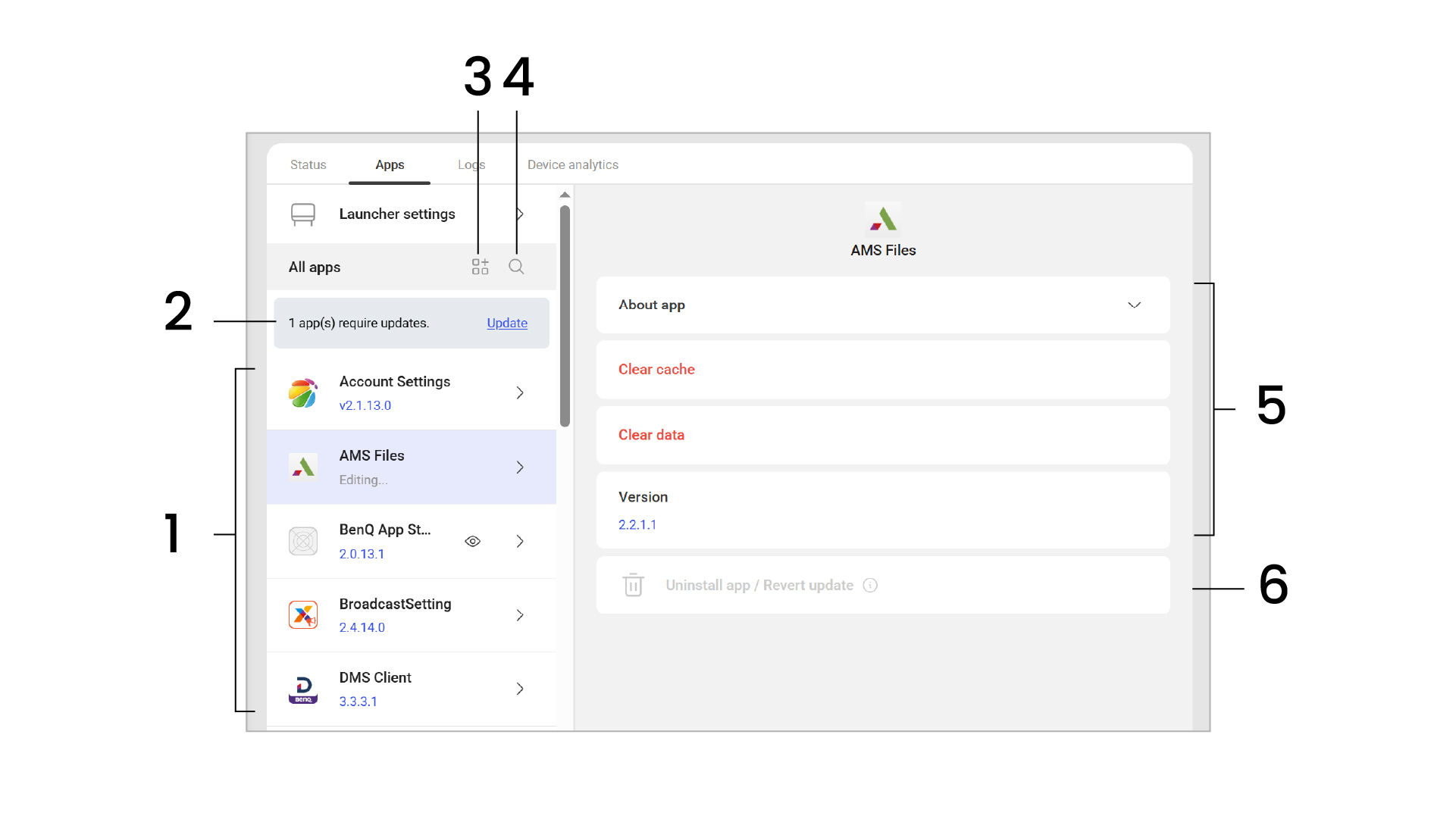Click the DMS Client app icon
This screenshot has height=819, width=1456.
click(x=303, y=689)
